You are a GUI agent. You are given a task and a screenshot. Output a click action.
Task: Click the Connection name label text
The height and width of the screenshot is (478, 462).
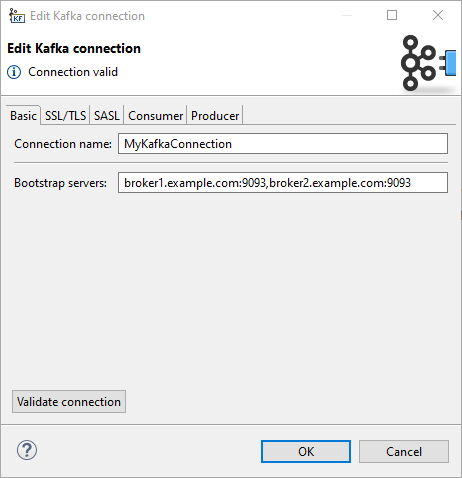(63, 144)
